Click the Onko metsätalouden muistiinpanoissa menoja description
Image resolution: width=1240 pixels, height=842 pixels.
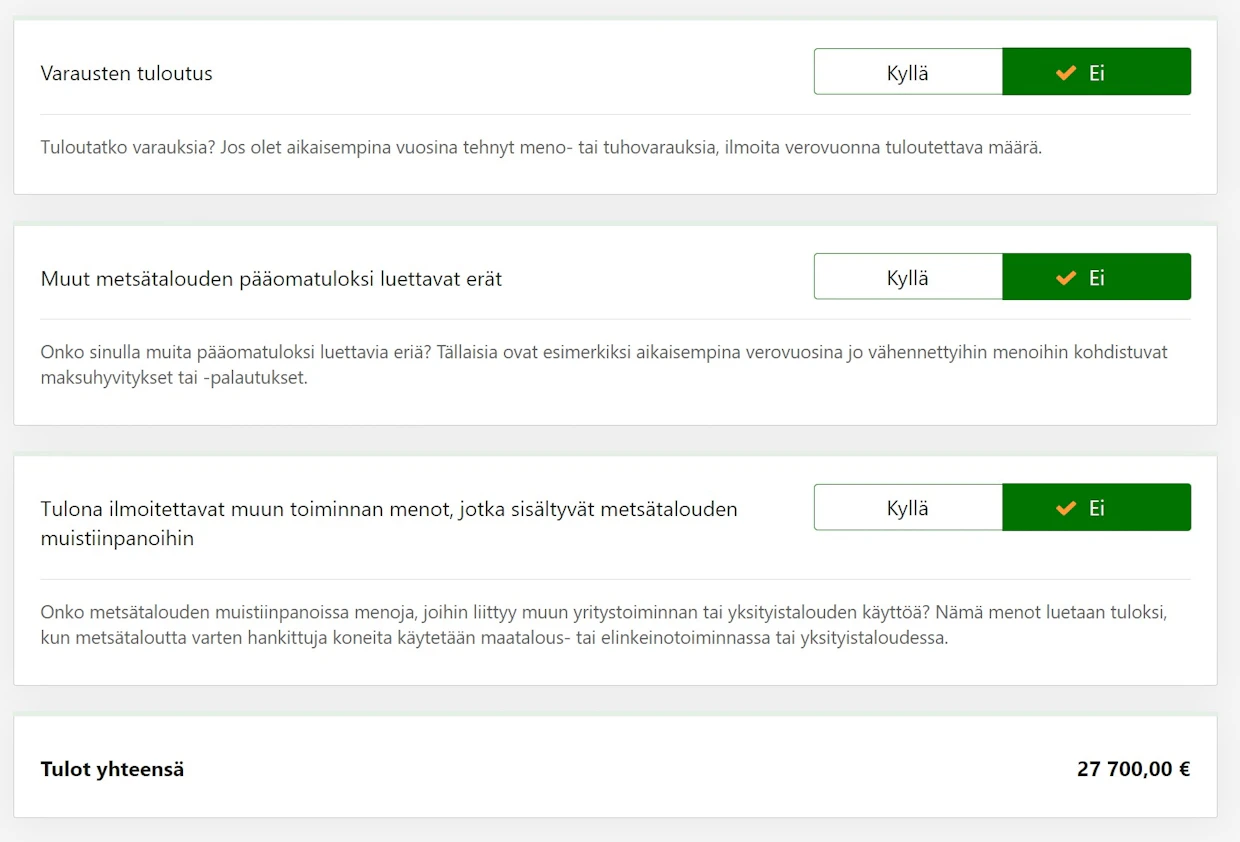tap(604, 624)
